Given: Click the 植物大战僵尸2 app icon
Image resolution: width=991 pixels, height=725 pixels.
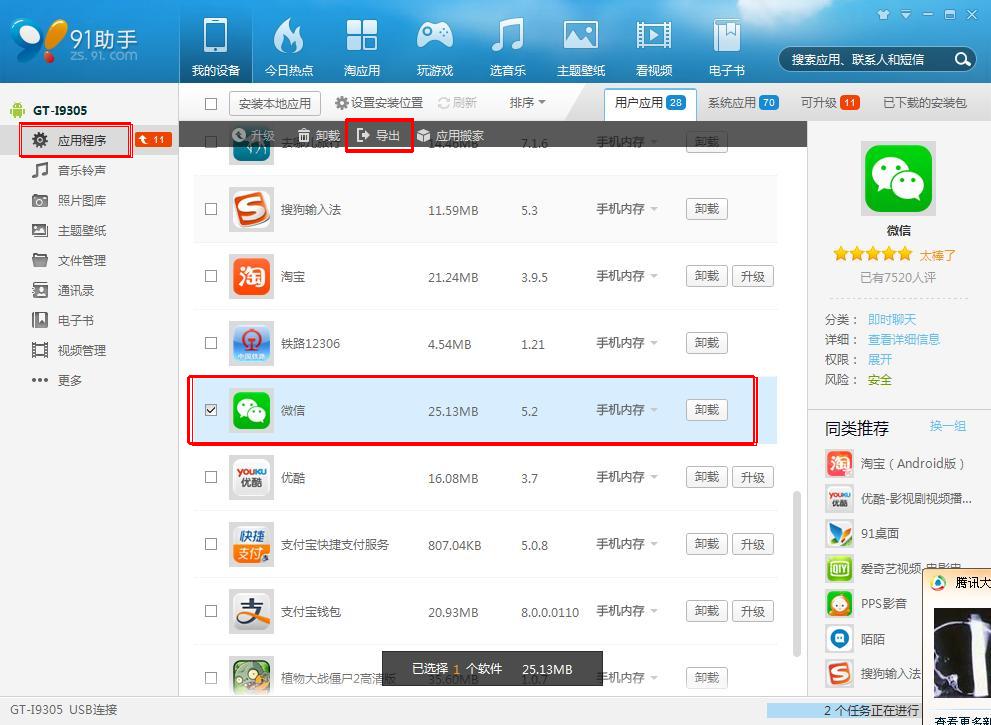Looking at the screenshot, I should click(251, 676).
